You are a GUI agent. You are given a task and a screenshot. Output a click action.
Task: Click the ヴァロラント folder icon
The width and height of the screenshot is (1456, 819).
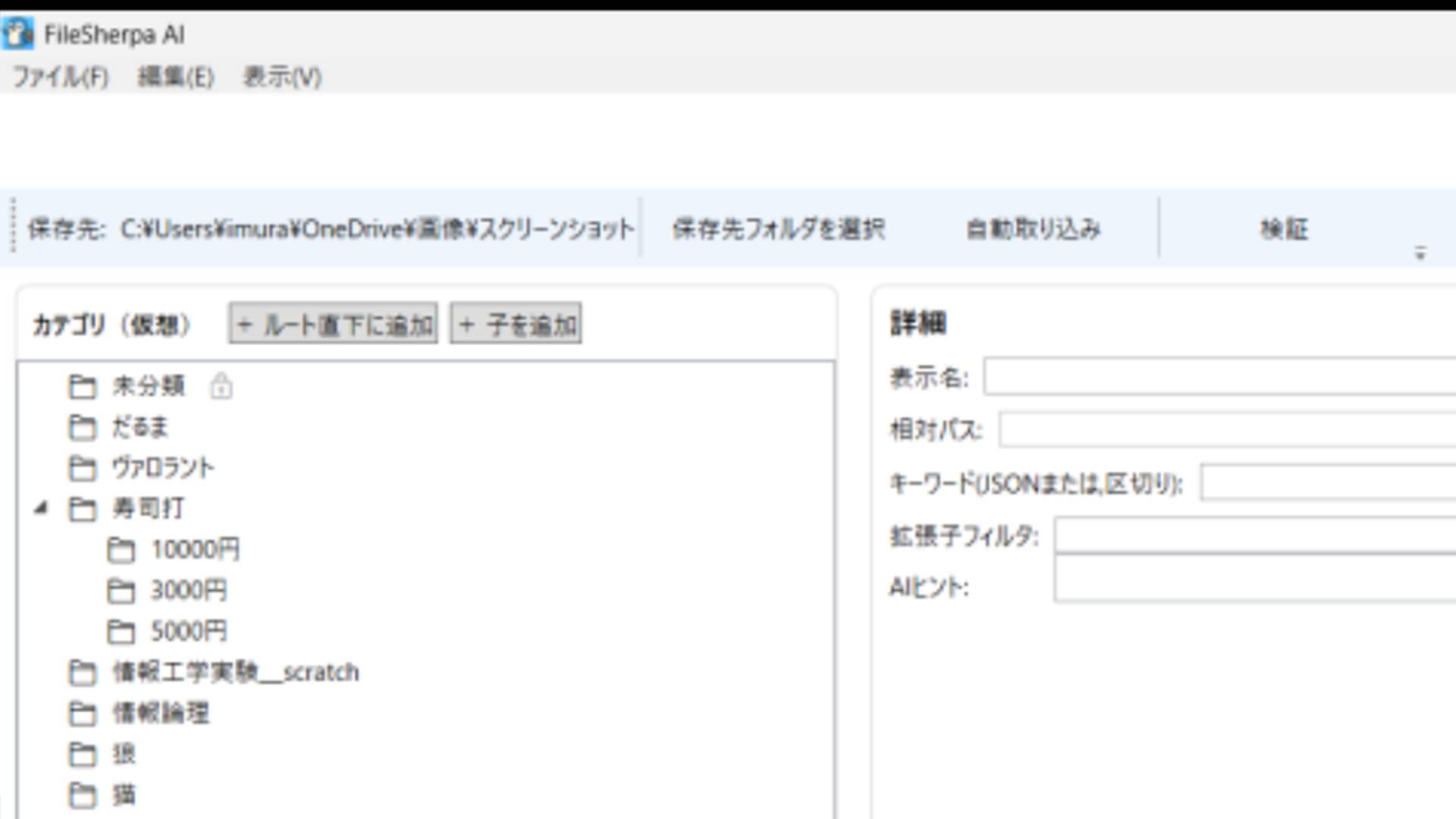[x=82, y=469]
